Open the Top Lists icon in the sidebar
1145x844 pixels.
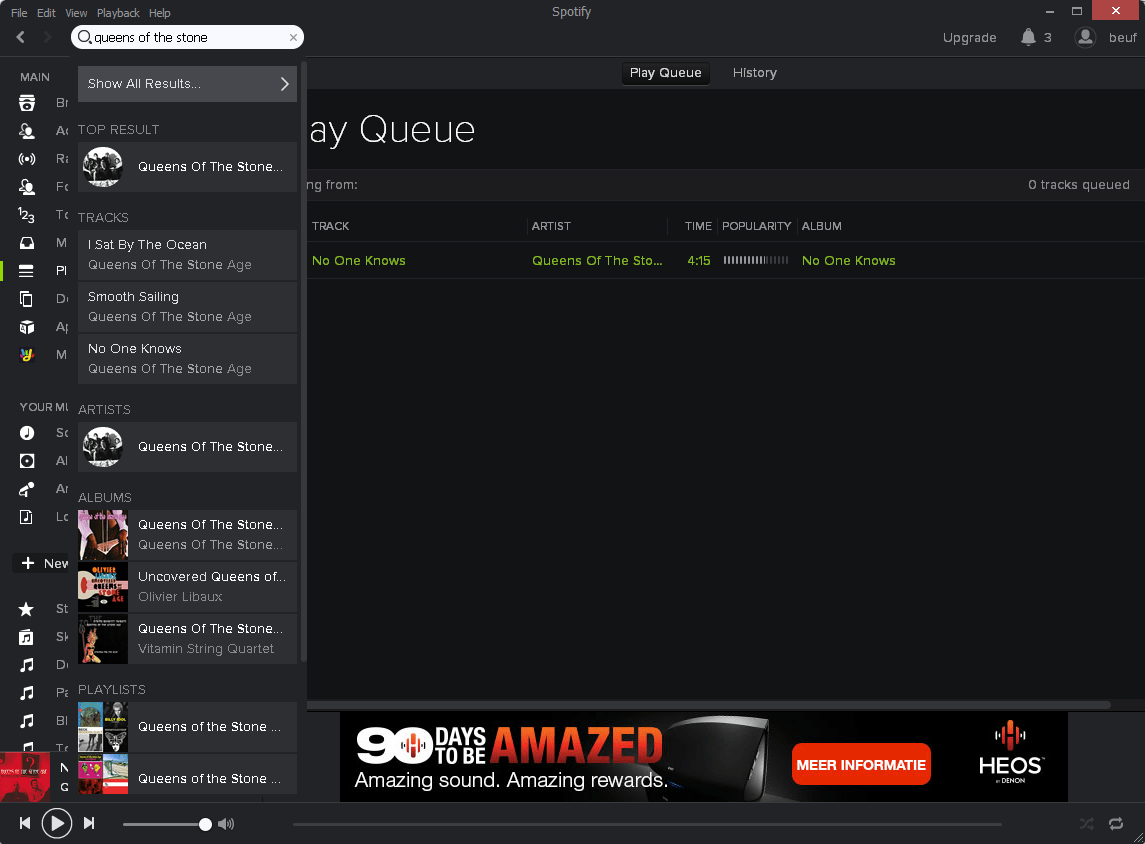tap(27, 215)
